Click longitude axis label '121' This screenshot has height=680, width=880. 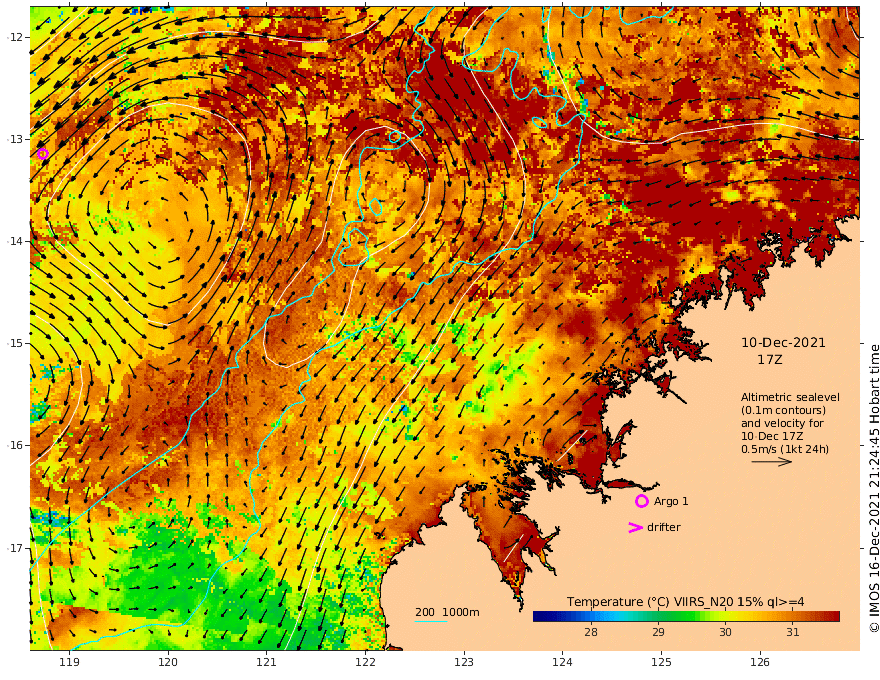tap(267, 662)
